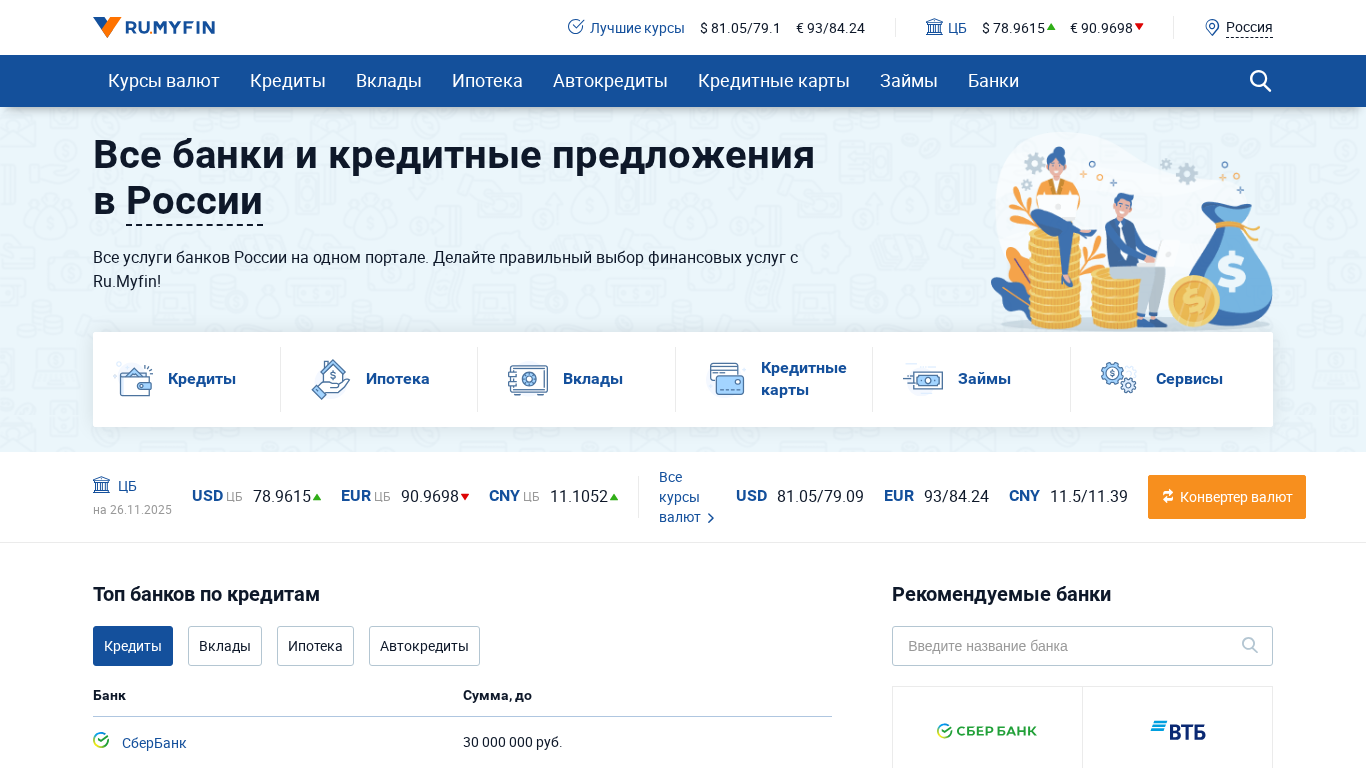1366x768 pixels.
Task: Click the EUR ЦБ rate label
Action: click(366, 496)
